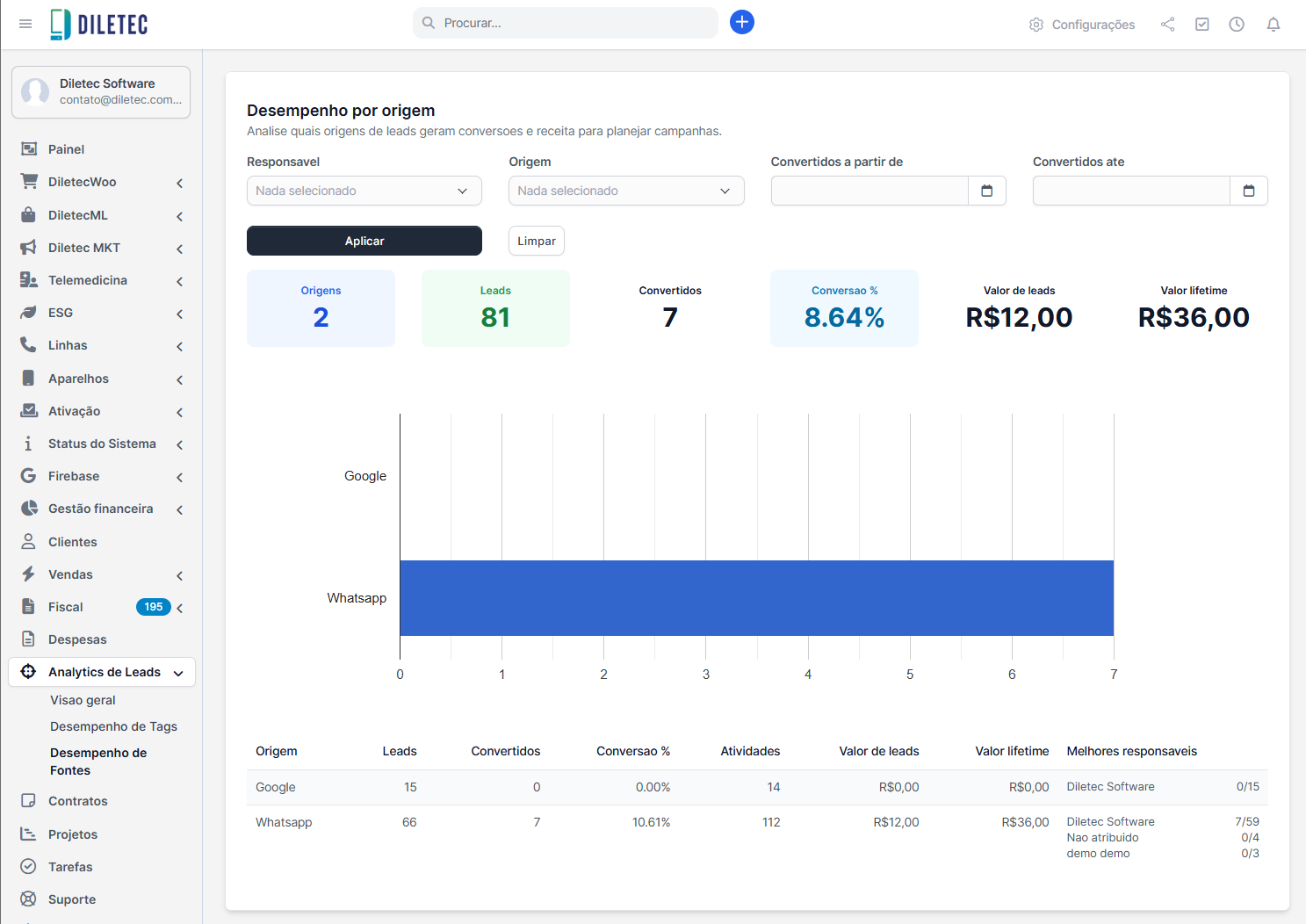This screenshot has width=1306, height=924.
Task: Open Visao geral in sidebar
Action: coord(83,700)
